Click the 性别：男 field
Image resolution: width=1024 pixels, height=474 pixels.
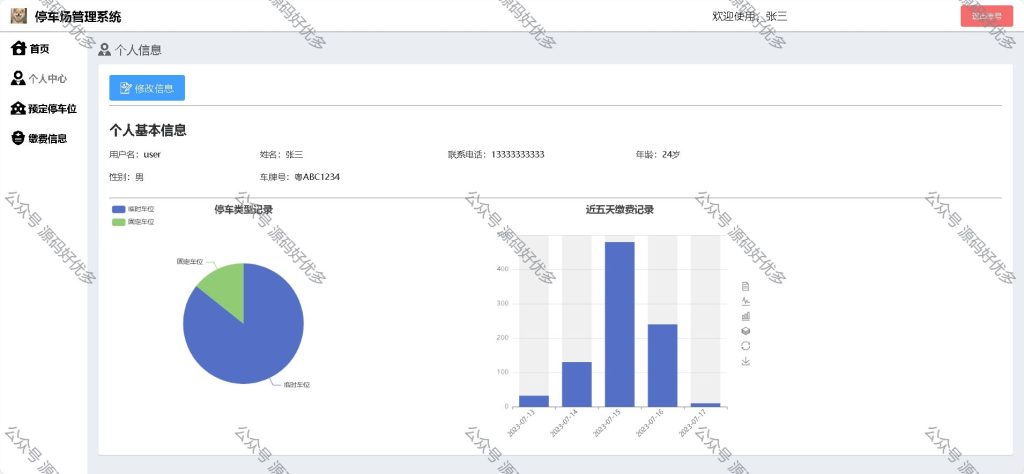pos(127,177)
